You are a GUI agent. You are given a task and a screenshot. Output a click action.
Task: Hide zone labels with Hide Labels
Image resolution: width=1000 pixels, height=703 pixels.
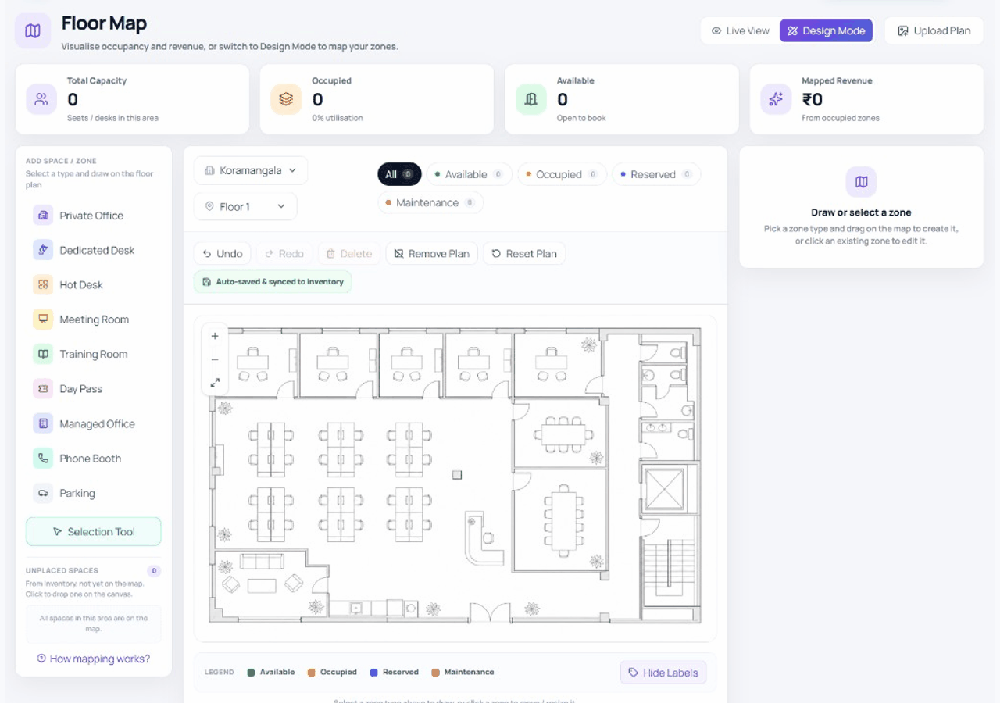(x=663, y=672)
